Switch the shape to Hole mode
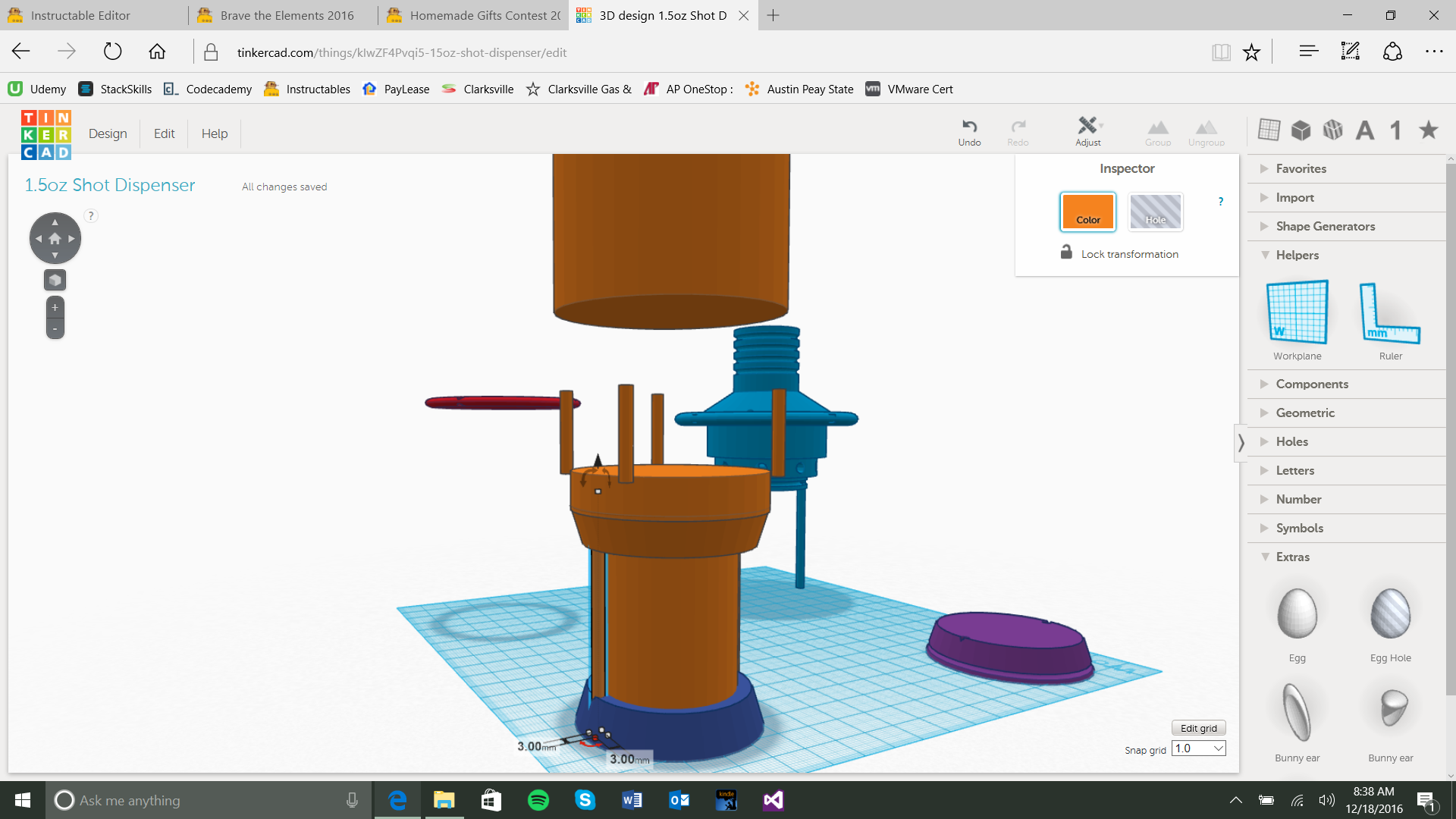The width and height of the screenshot is (1456, 819). point(1155,212)
